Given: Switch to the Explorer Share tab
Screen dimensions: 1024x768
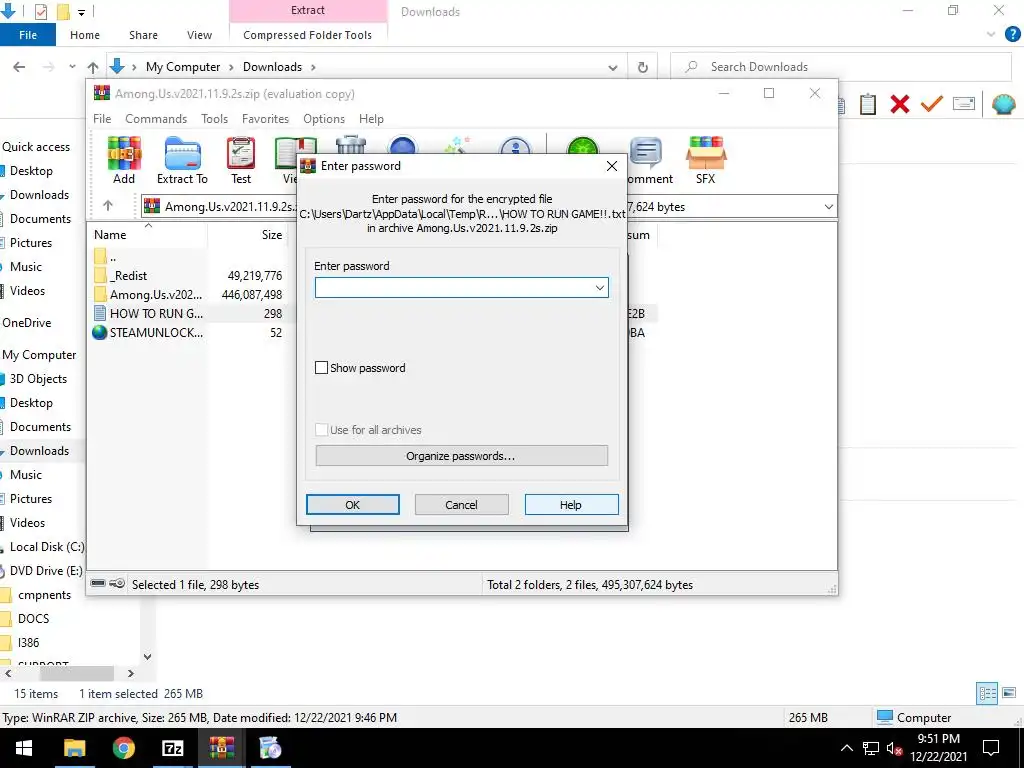Looking at the screenshot, I should coord(143,35).
